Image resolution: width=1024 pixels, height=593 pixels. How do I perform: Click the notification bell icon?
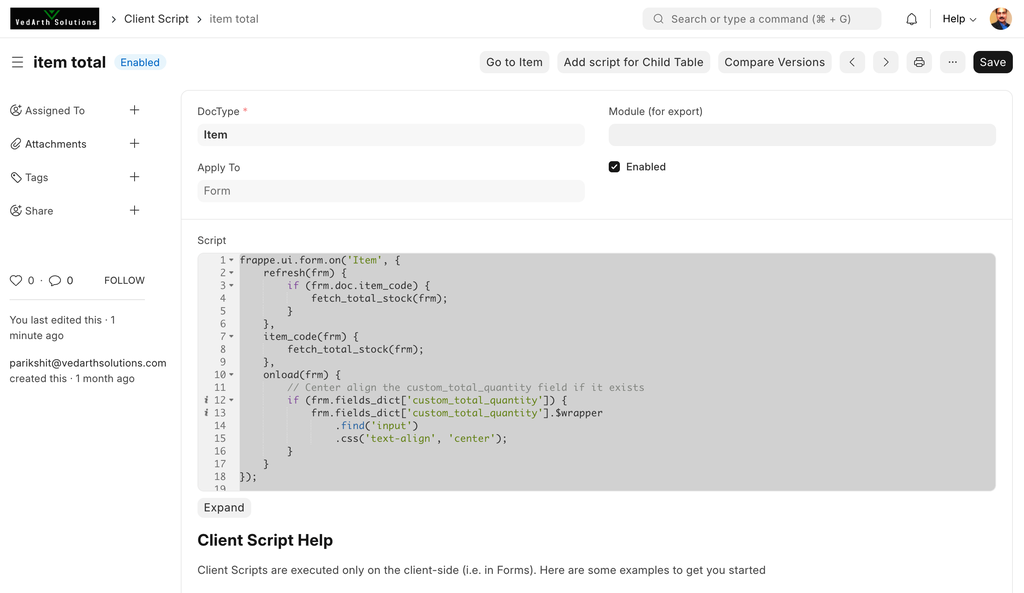[x=911, y=19]
